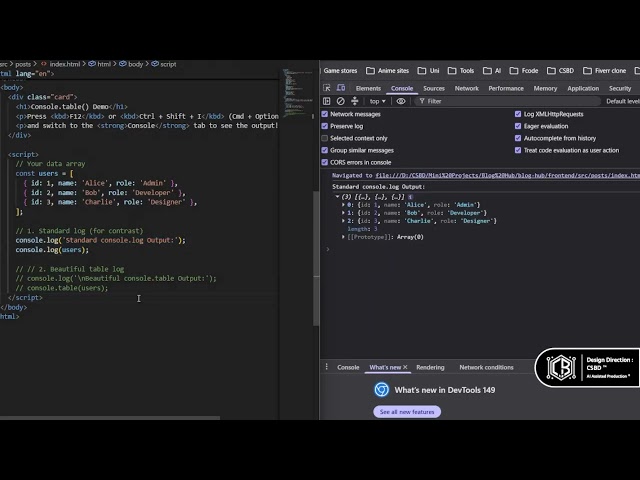
Task: Open the Anime sites bookmark folder
Action: coord(387,71)
